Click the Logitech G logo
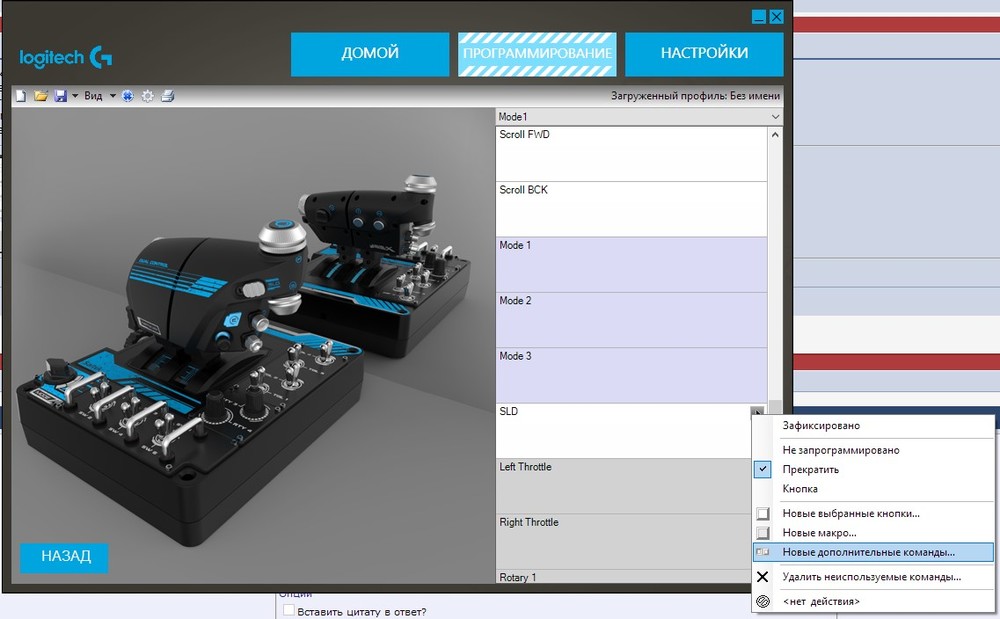This screenshot has width=1000, height=619. (x=66, y=58)
